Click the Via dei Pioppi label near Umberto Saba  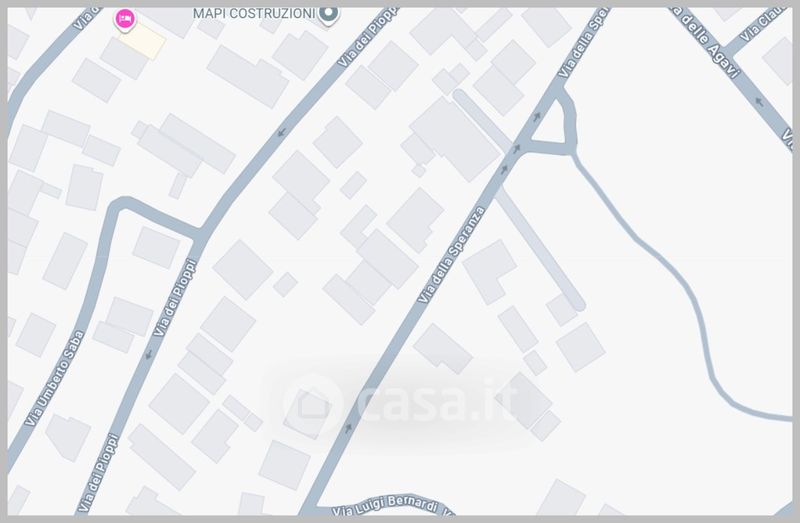(x=174, y=297)
